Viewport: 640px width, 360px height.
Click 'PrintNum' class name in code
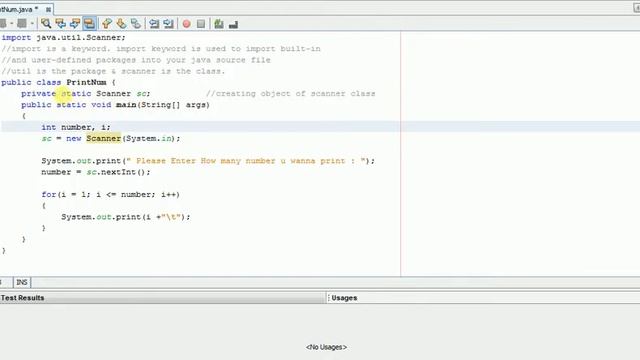coord(86,82)
